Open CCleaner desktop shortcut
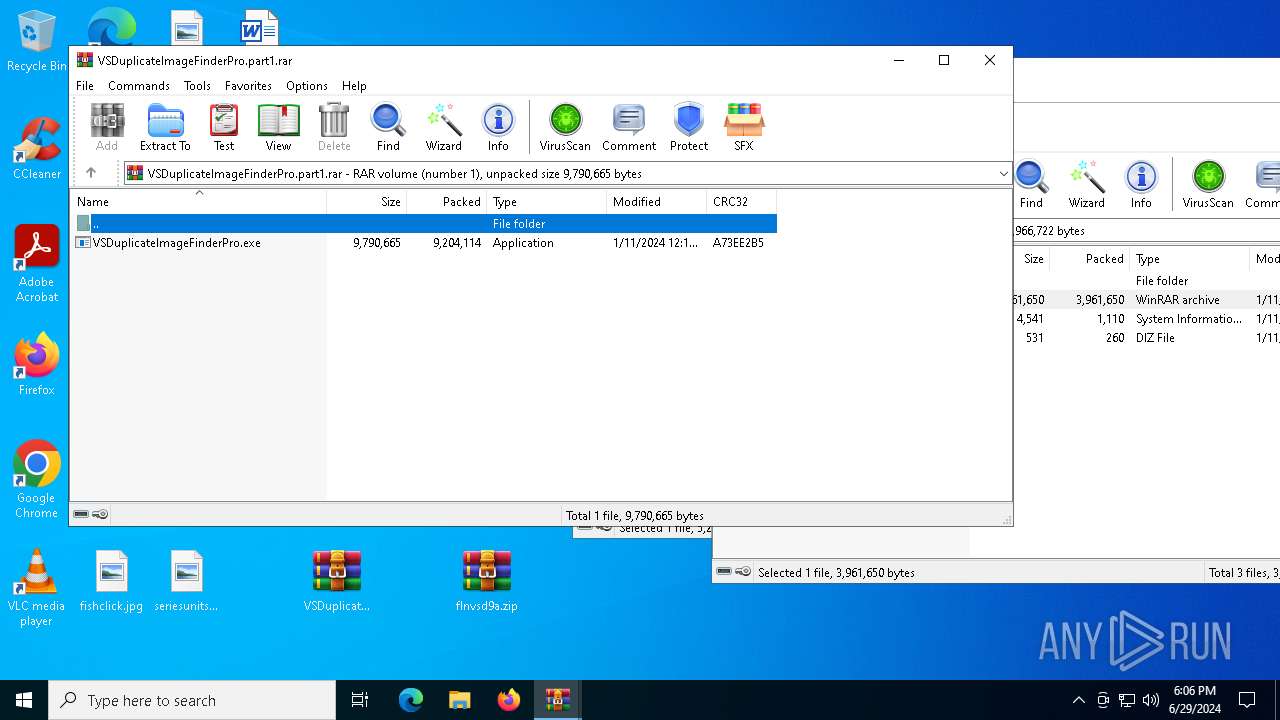 36,149
